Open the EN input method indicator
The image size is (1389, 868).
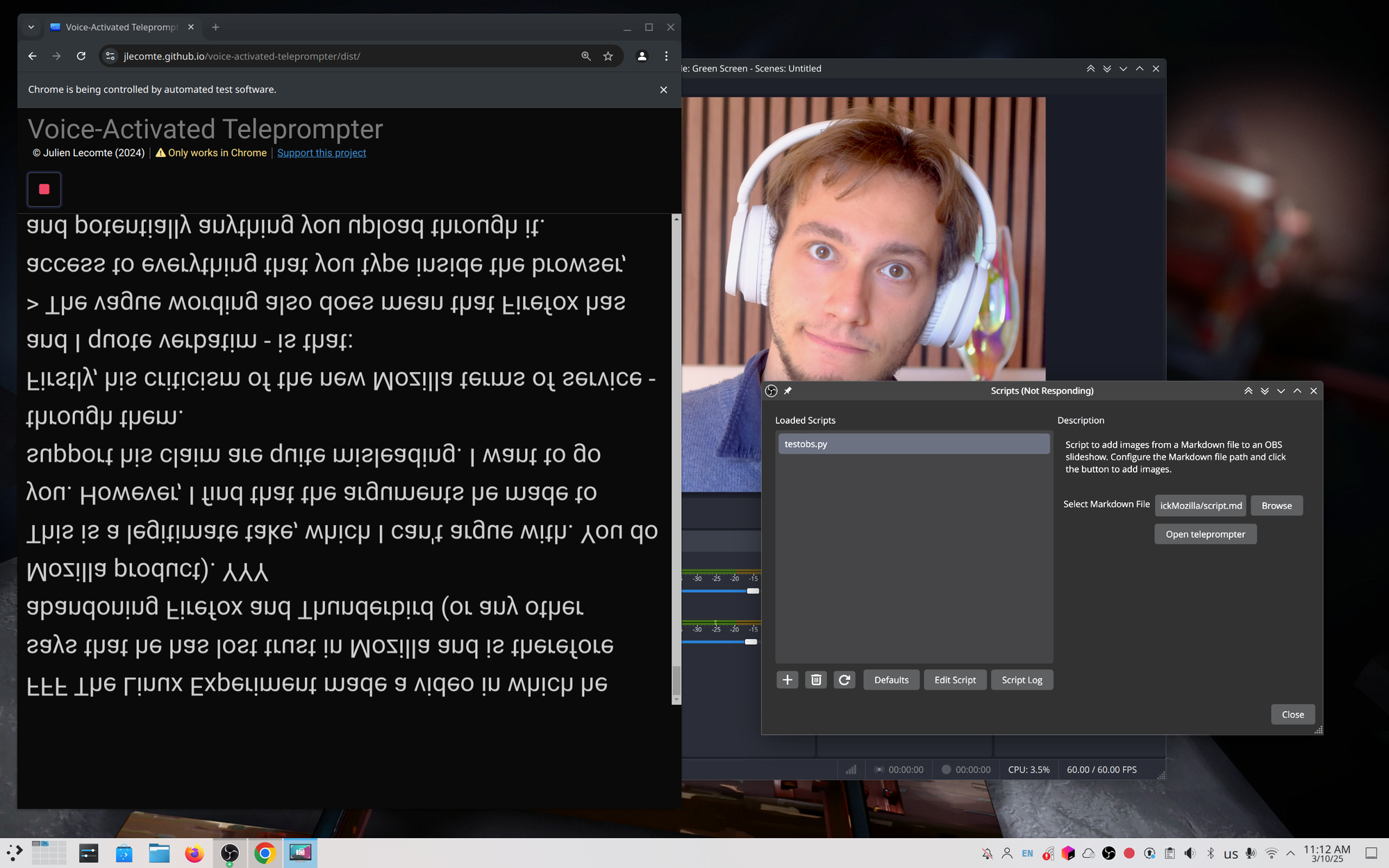[x=1027, y=853]
